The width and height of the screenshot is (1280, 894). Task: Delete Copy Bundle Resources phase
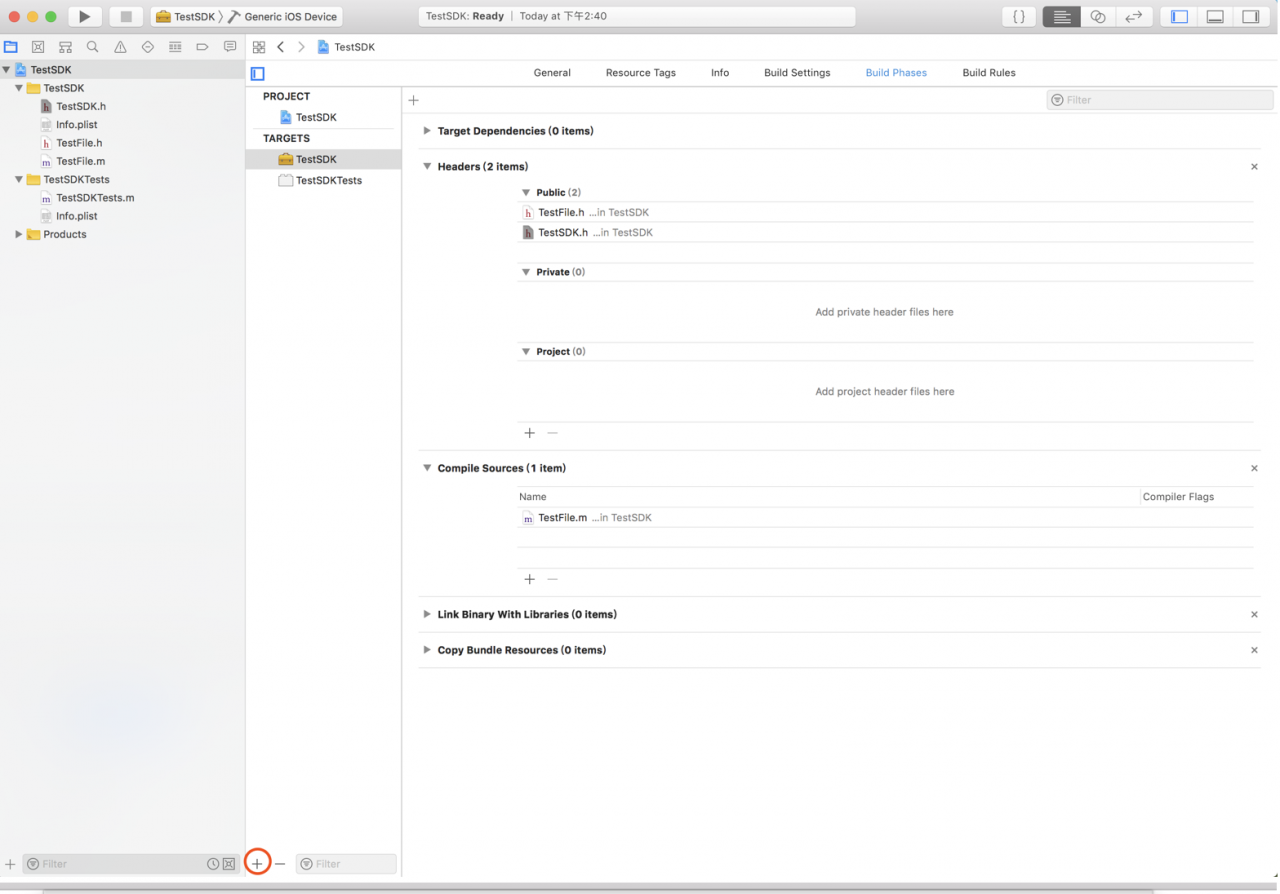click(1254, 650)
